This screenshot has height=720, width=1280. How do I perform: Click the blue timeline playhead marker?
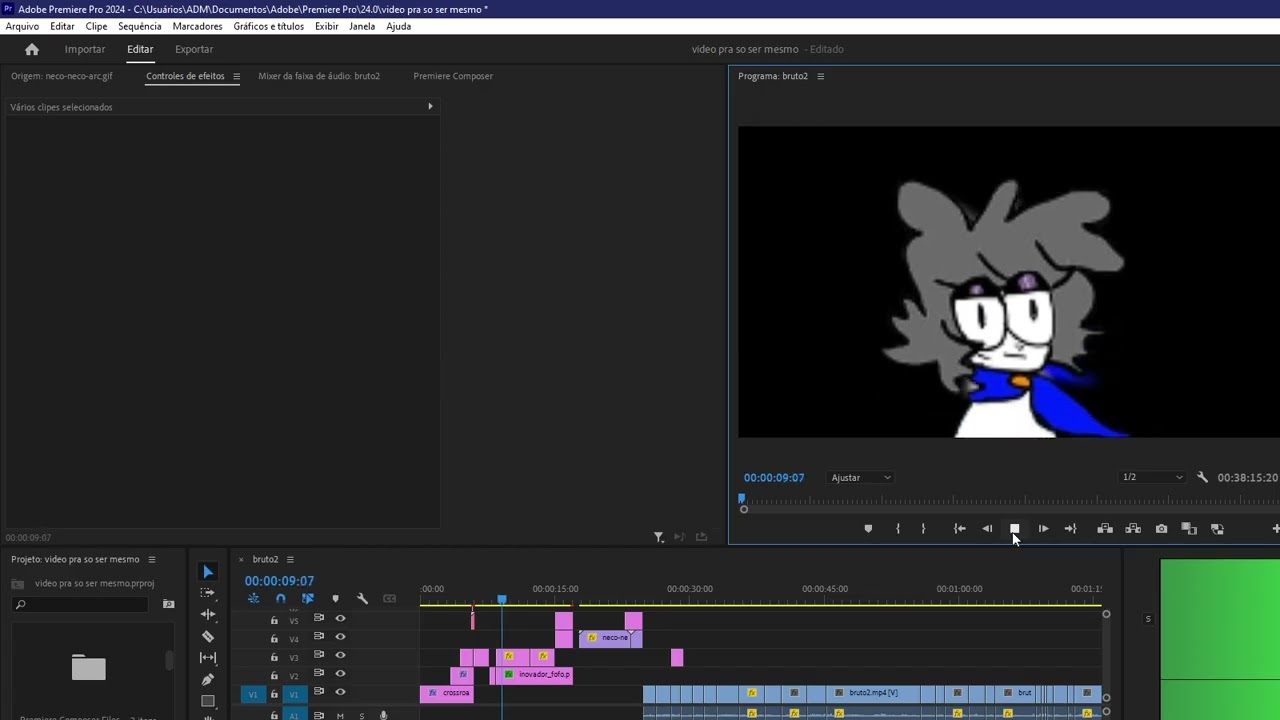[502, 600]
